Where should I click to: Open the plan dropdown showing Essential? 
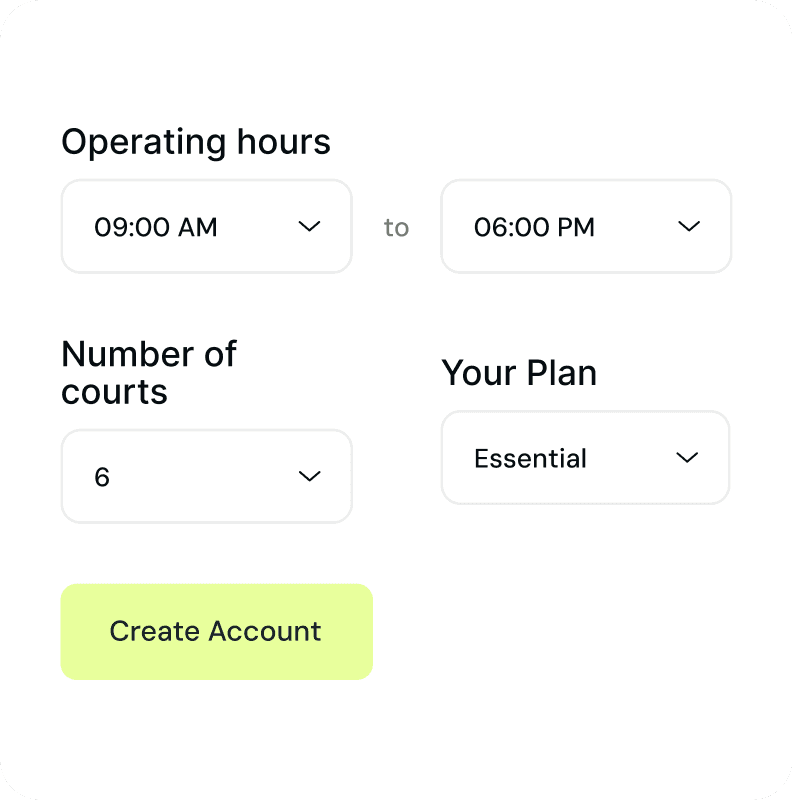(x=585, y=457)
